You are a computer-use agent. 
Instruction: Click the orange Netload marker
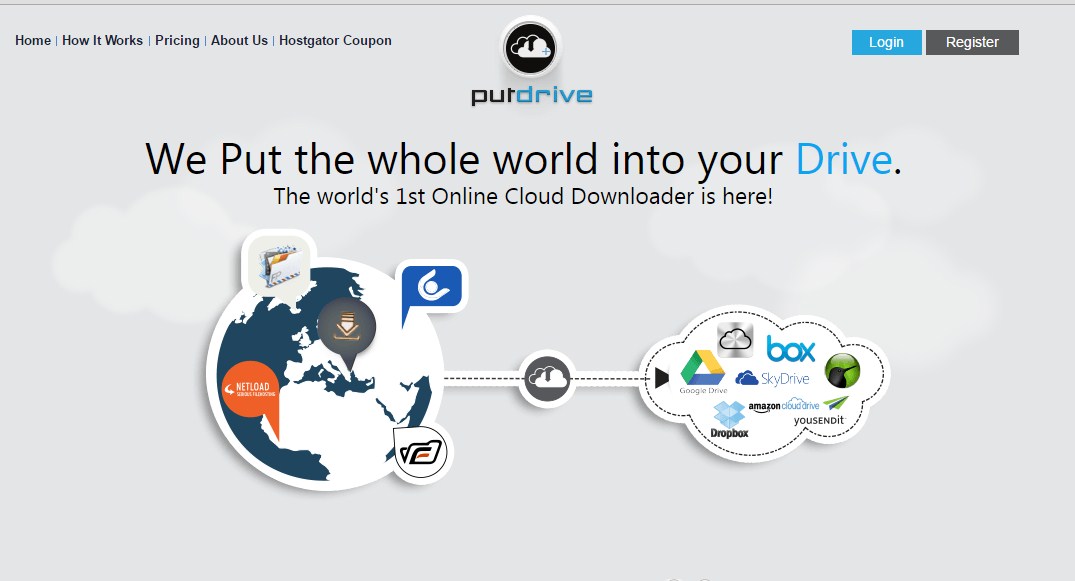click(252, 394)
